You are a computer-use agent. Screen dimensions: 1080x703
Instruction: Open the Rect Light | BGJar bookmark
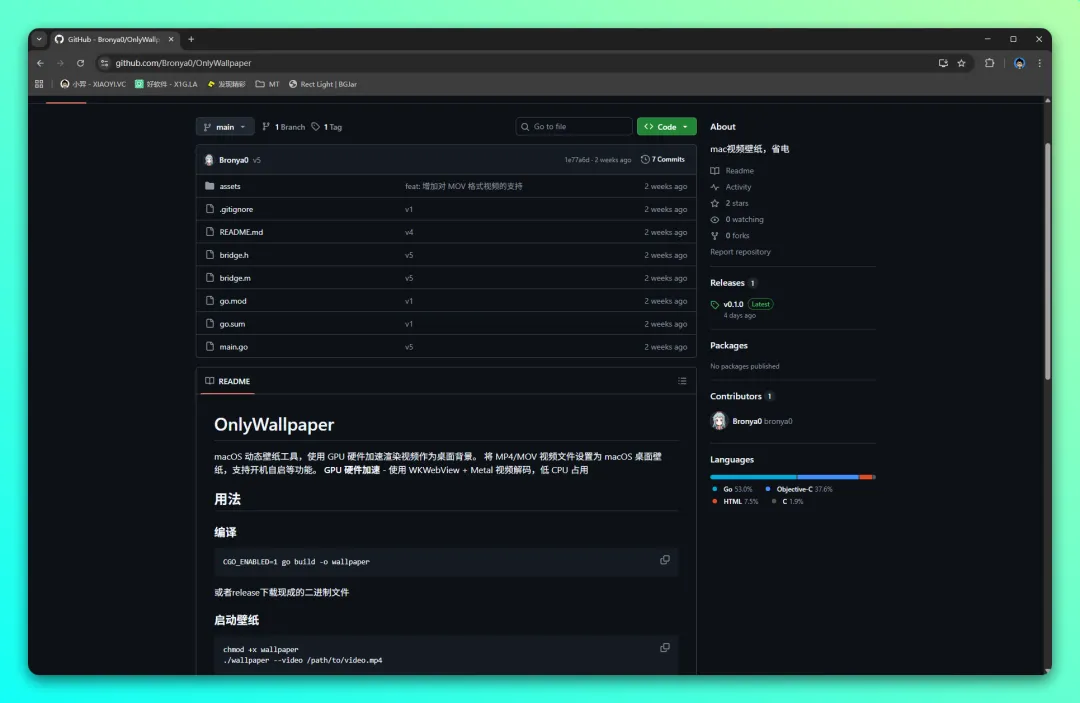tap(323, 84)
